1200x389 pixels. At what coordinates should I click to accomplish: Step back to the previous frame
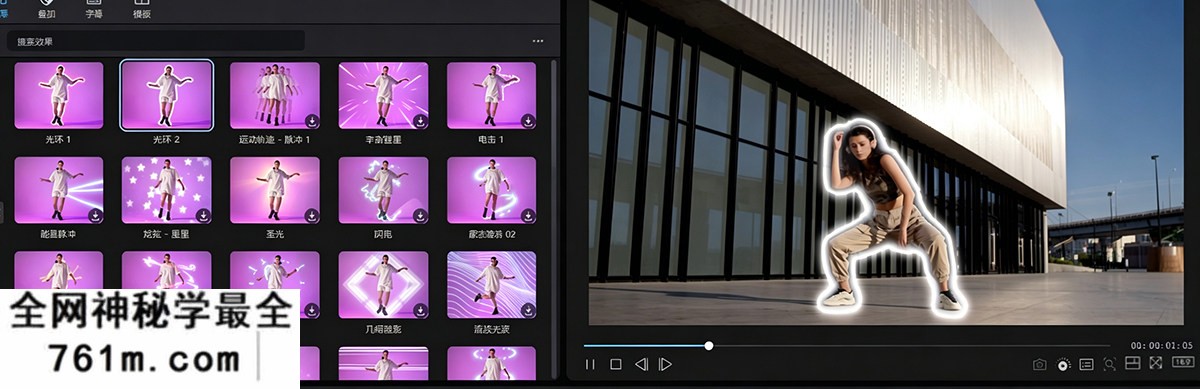(641, 365)
